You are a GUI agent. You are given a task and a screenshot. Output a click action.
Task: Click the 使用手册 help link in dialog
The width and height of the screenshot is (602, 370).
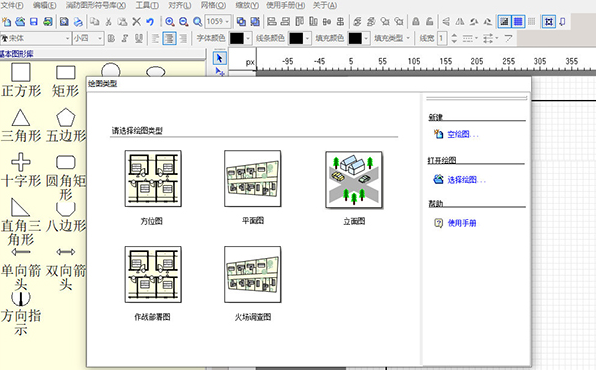tap(462, 223)
